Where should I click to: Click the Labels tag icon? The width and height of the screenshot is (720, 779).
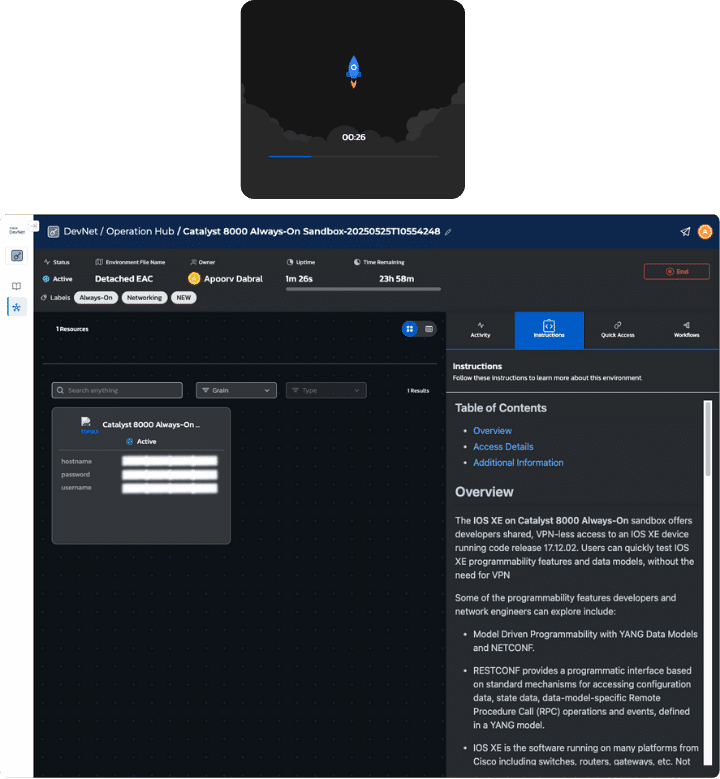coord(44,298)
